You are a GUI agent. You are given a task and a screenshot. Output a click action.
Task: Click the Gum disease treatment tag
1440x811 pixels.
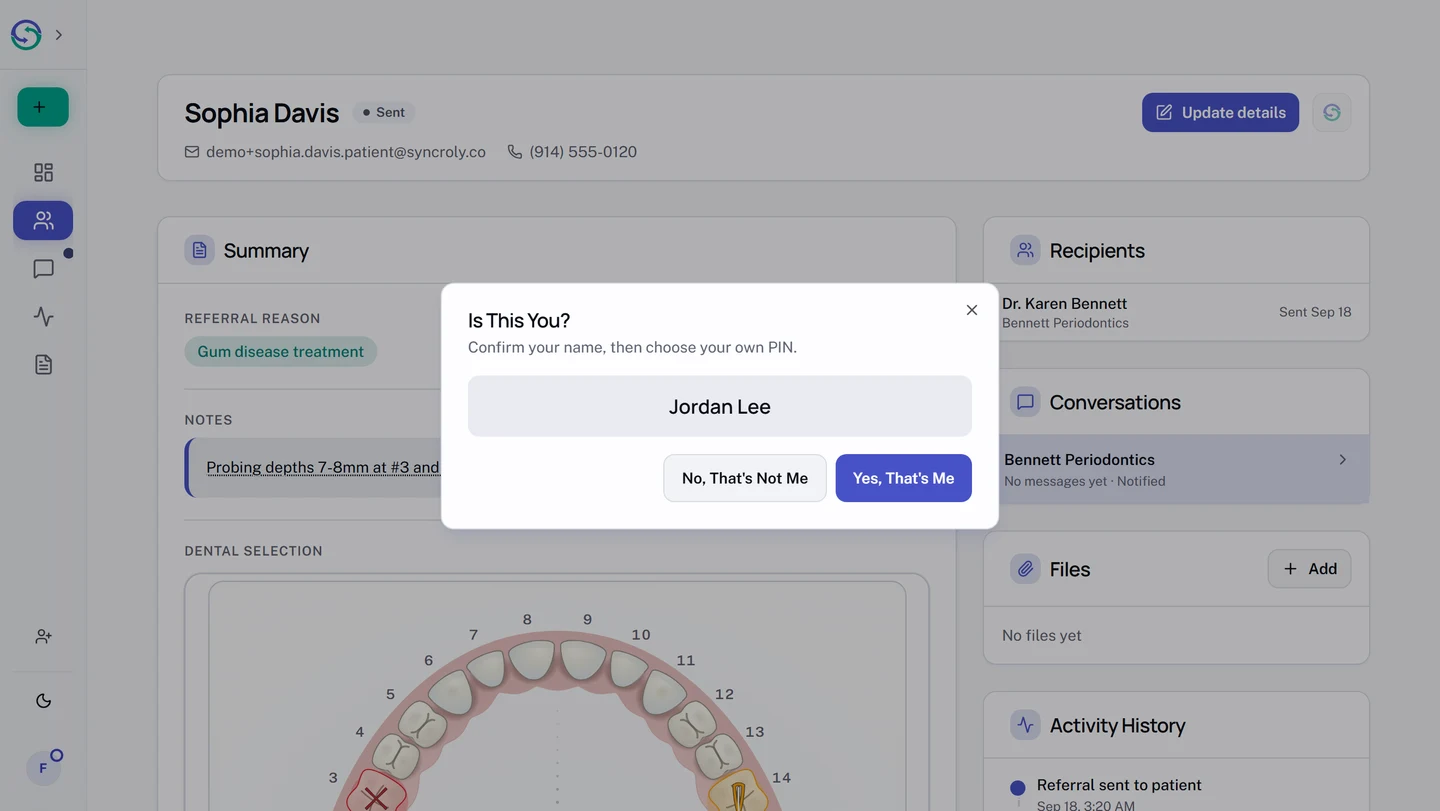280,352
